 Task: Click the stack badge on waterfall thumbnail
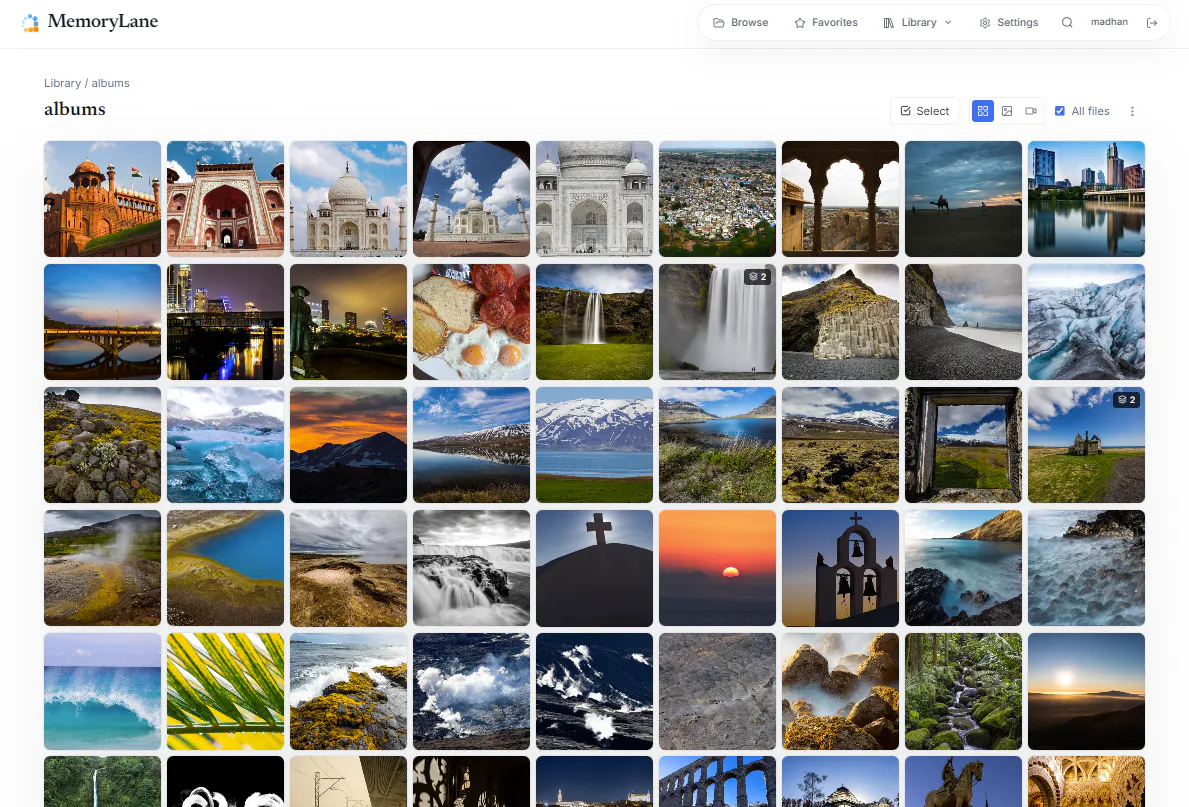[x=758, y=277]
